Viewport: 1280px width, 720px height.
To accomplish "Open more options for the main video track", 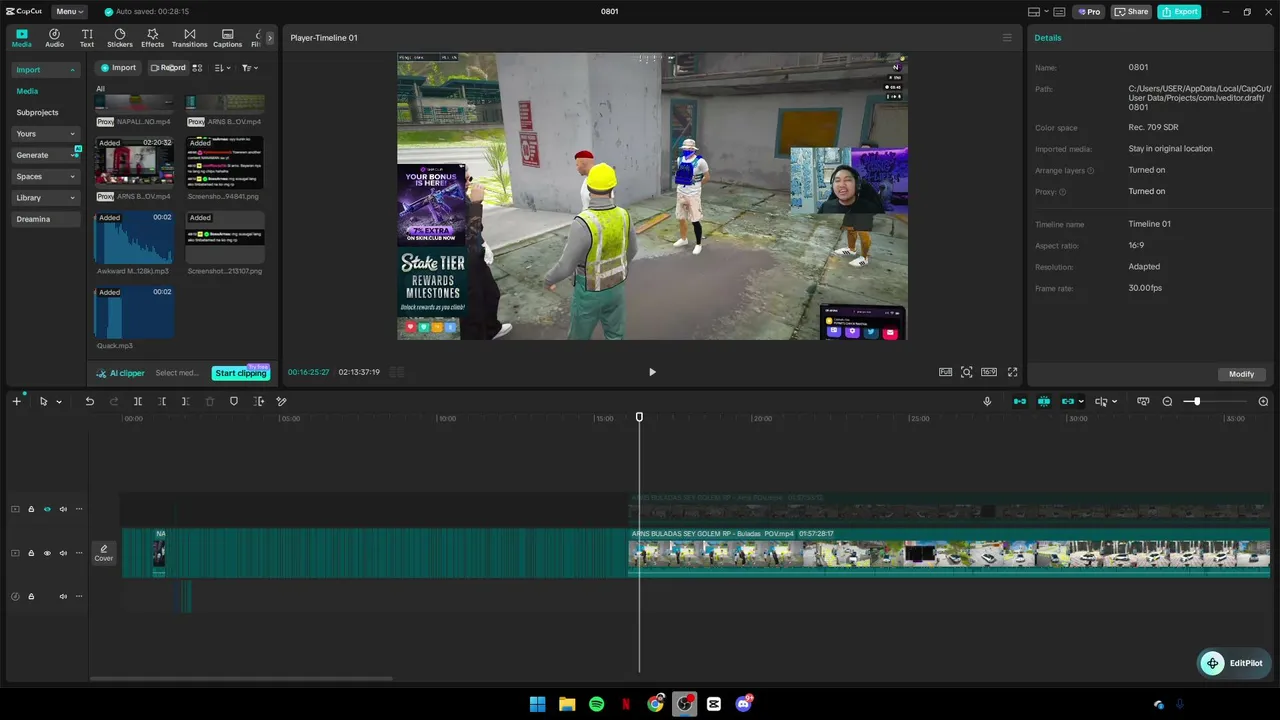I will [x=79, y=553].
